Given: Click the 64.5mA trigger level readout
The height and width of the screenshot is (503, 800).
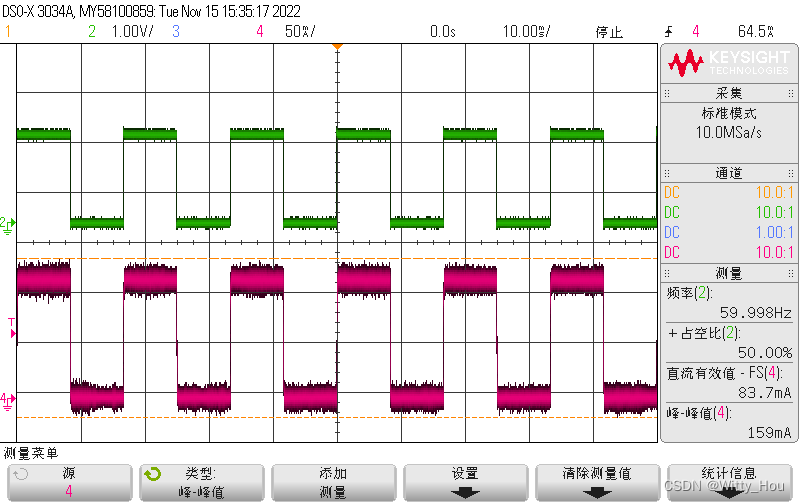Looking at the screenshot, I should (x=756, y=31).
